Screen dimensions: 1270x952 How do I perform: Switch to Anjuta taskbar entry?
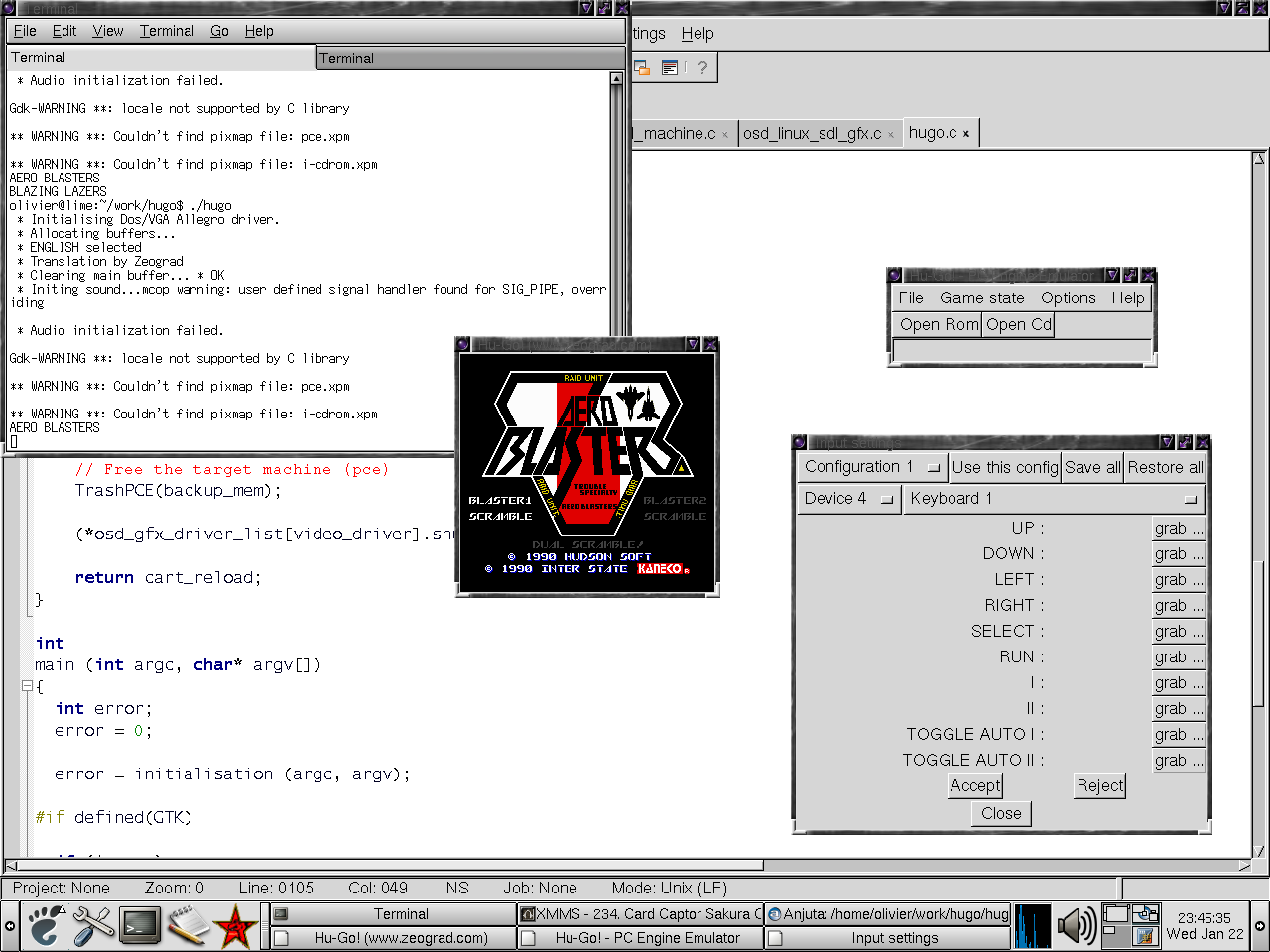[x=887, y=914]
